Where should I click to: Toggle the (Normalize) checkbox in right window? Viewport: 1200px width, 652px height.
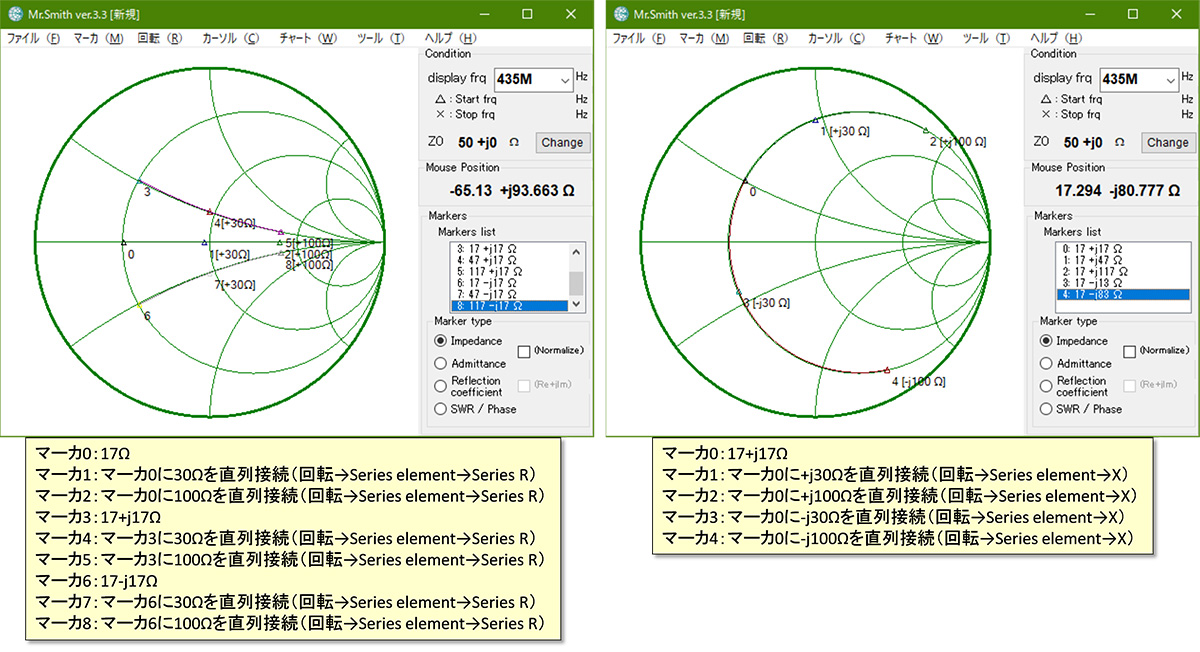click(x=1131, y=351)
